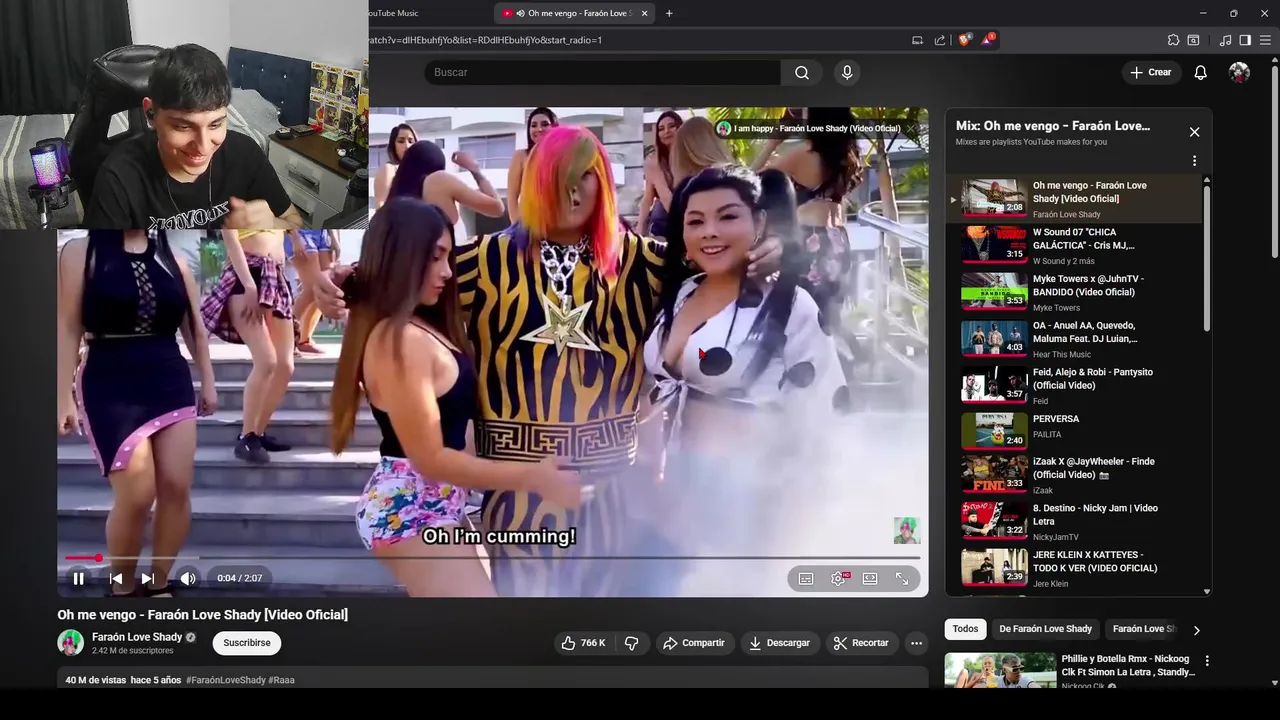Open the notifications bell
The image size is (1280, 720).
pyautogui.click(x=1200, y=72)
